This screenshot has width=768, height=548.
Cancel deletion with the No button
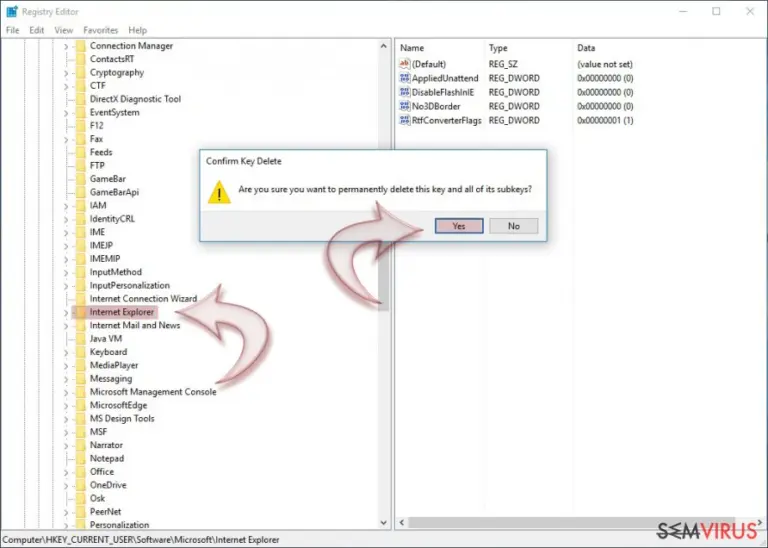[513, 226]
